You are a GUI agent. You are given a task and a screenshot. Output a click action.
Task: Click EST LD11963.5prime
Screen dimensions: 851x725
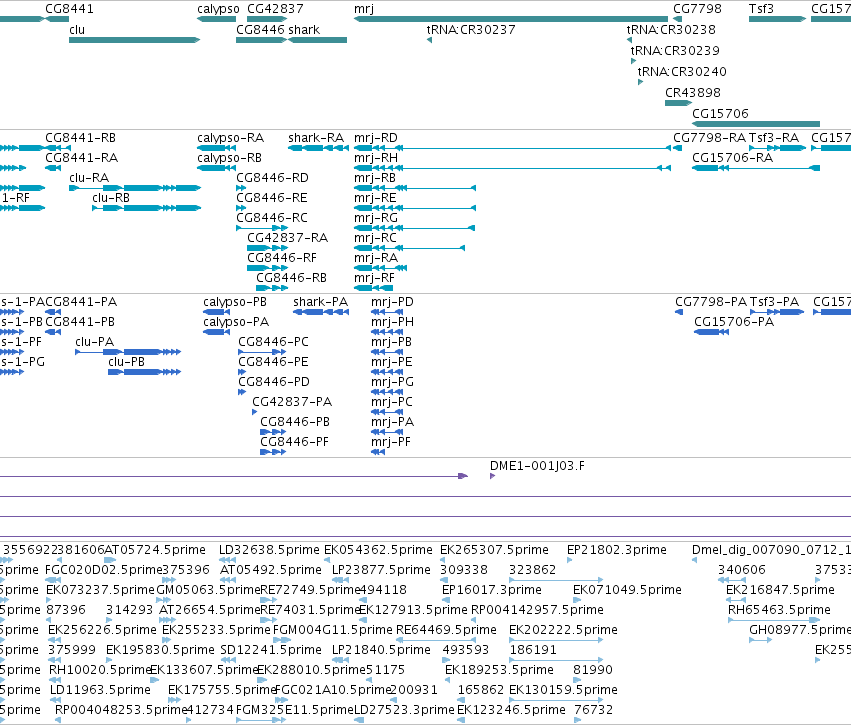point(53,701)
